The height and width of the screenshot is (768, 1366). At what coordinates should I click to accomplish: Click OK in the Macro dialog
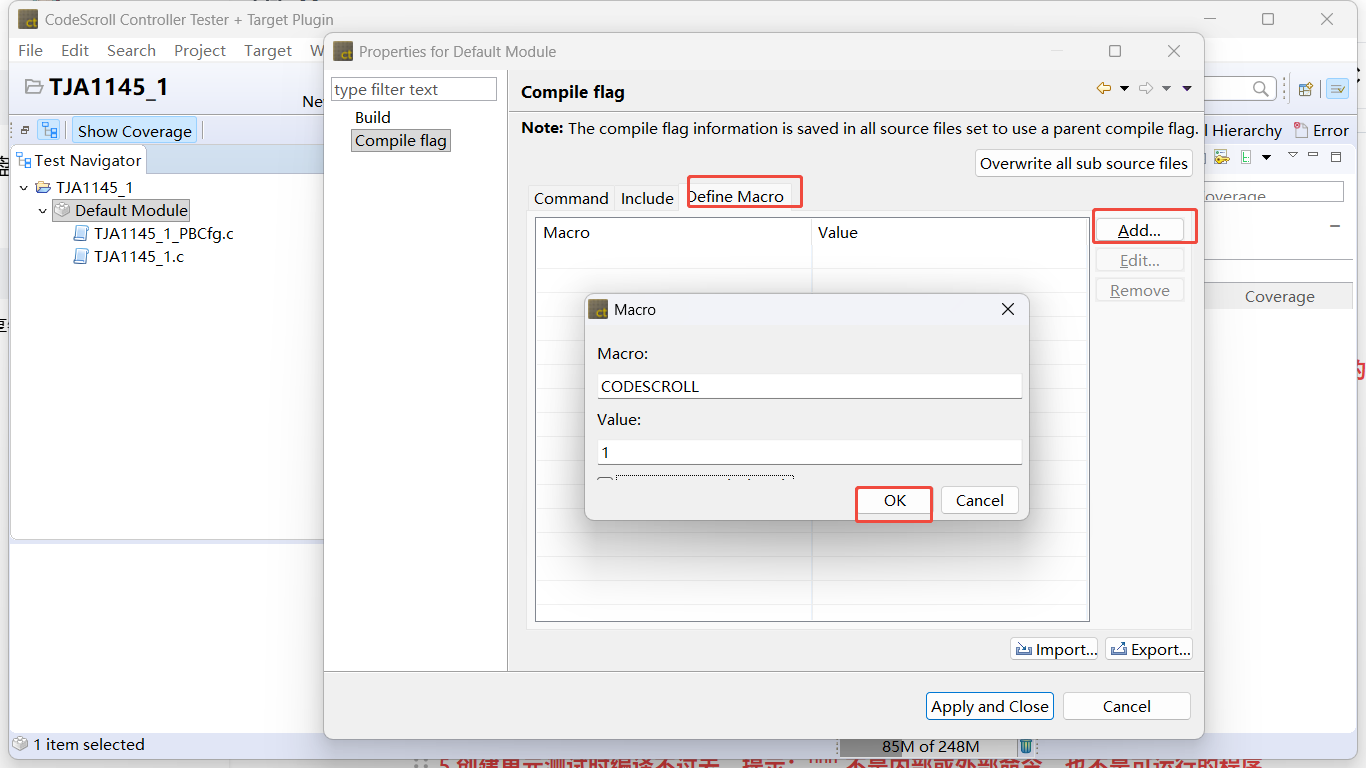coord(894,501)
